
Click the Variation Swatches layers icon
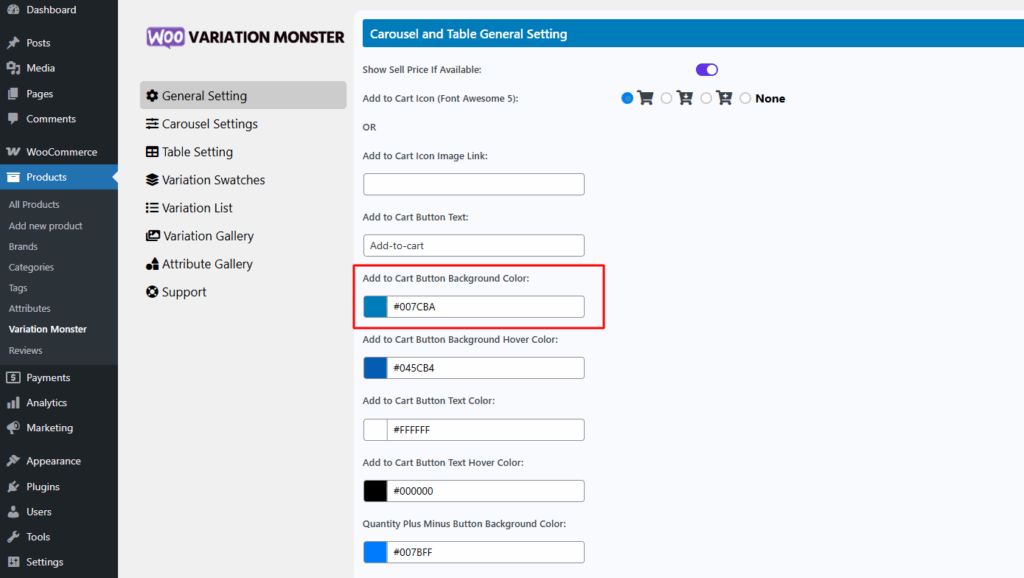(152, 180)
